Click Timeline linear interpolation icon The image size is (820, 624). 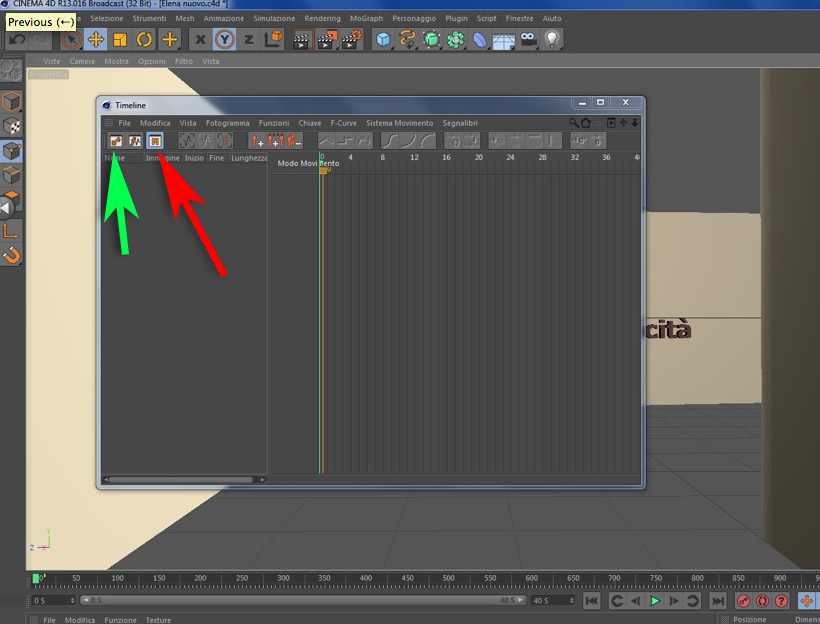pyautogui.click(x=326, y=141)
